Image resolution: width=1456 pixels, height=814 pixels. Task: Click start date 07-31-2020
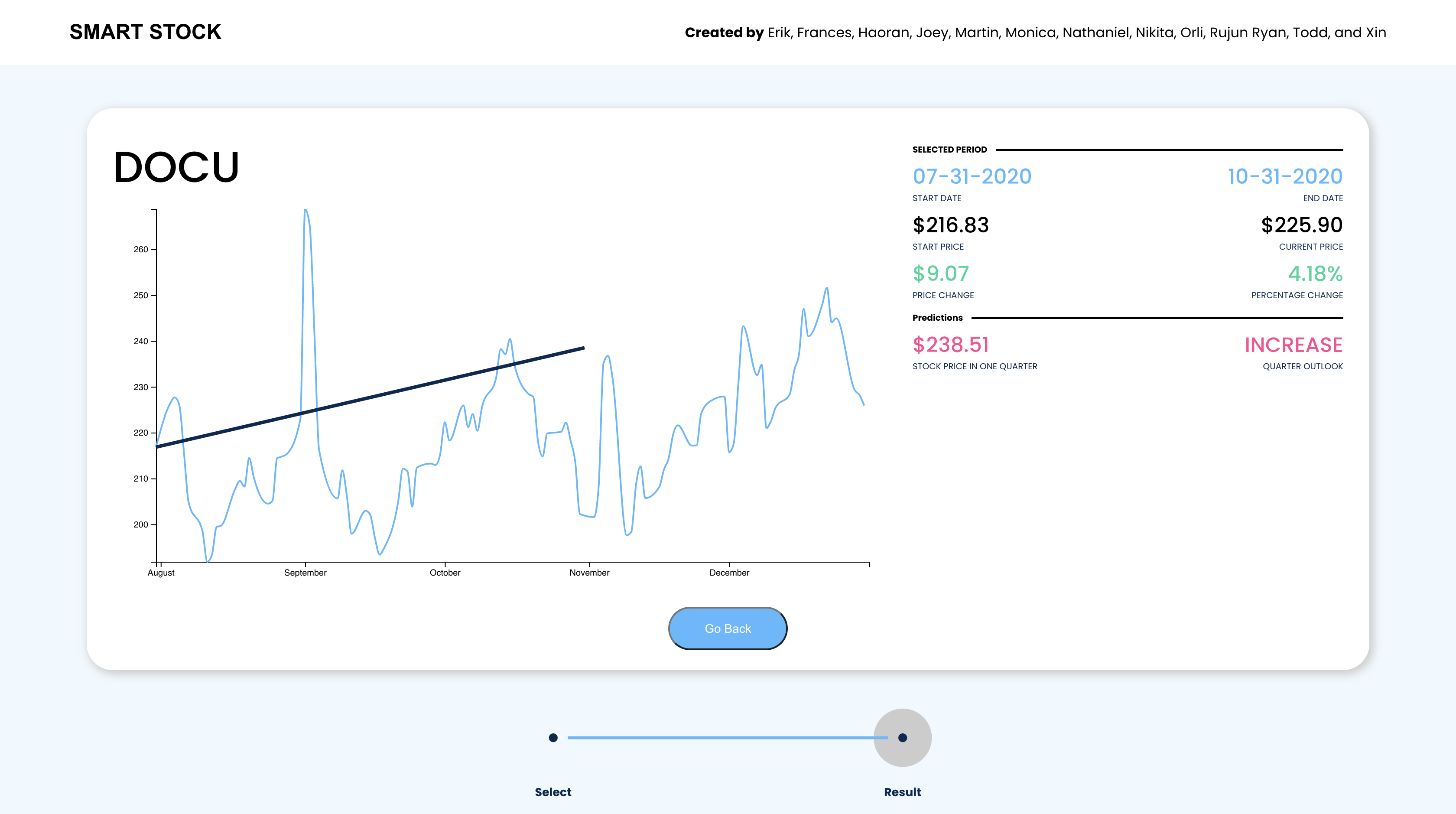point(972,176)
